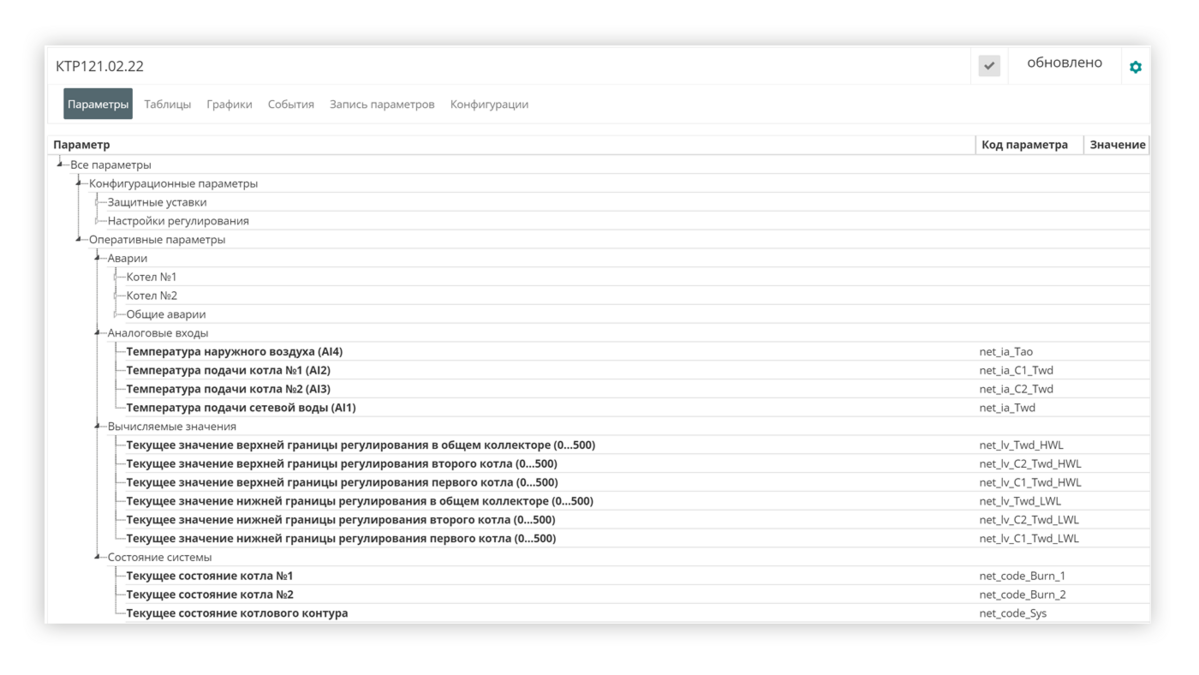Click the КТР121.02.22 device title
Viewport: 1199px width, 675px height.
(99, 66)
